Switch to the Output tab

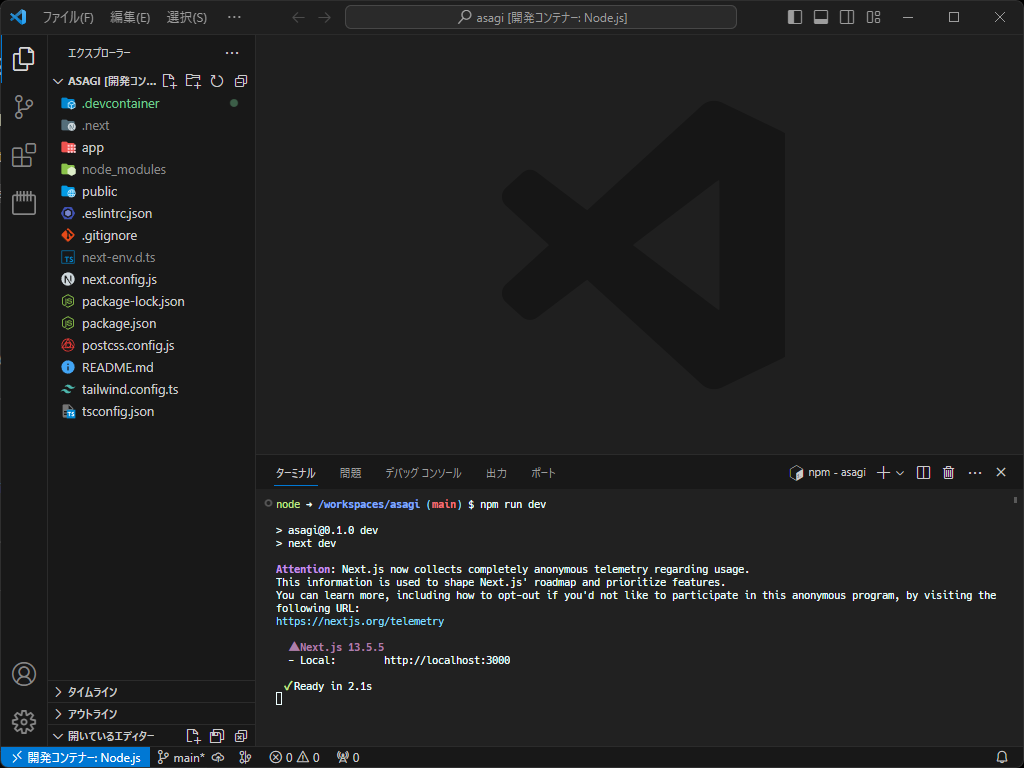496,473
